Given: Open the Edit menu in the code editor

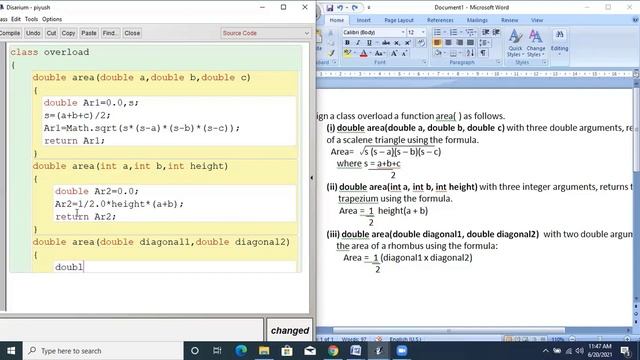Looking at the screenshot, I should click(16, 19).
